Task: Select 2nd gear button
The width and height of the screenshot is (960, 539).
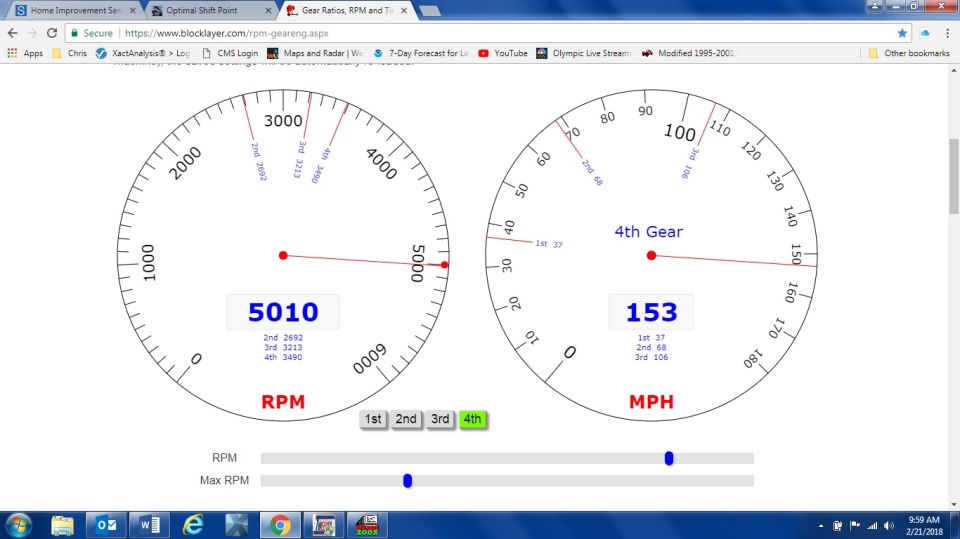Action: click(406, 419)
